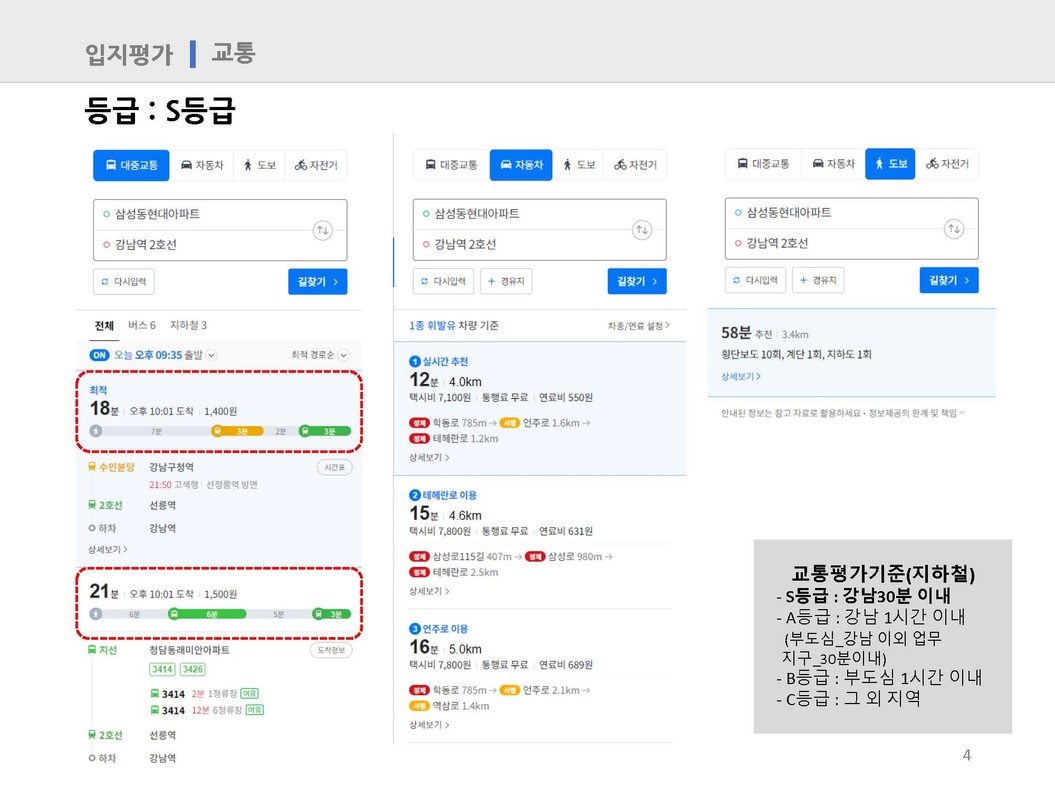Filter routes by the 버스 6 tab
Screen dimensions: 1055x791
pos(142,326)
